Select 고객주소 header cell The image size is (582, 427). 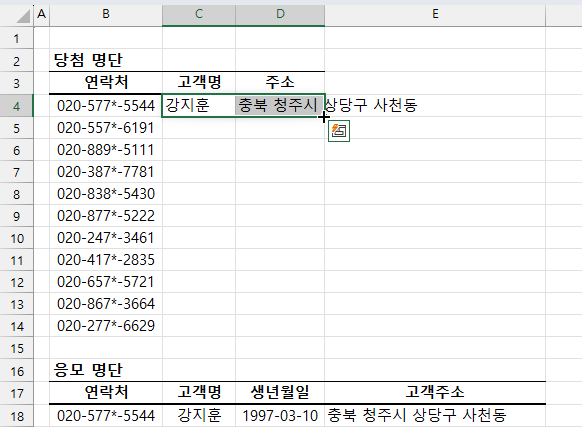[x=435, y=392]
